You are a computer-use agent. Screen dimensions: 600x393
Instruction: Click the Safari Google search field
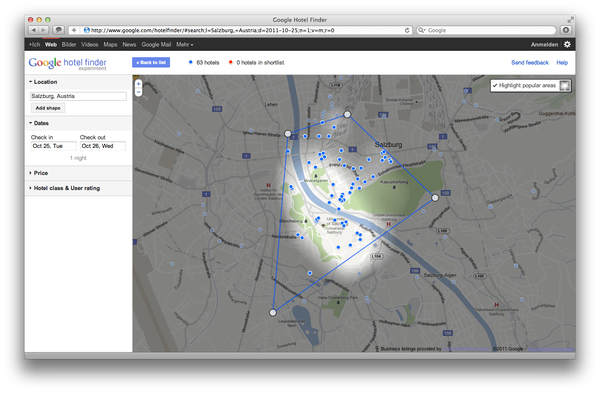[x=486, y=30]
